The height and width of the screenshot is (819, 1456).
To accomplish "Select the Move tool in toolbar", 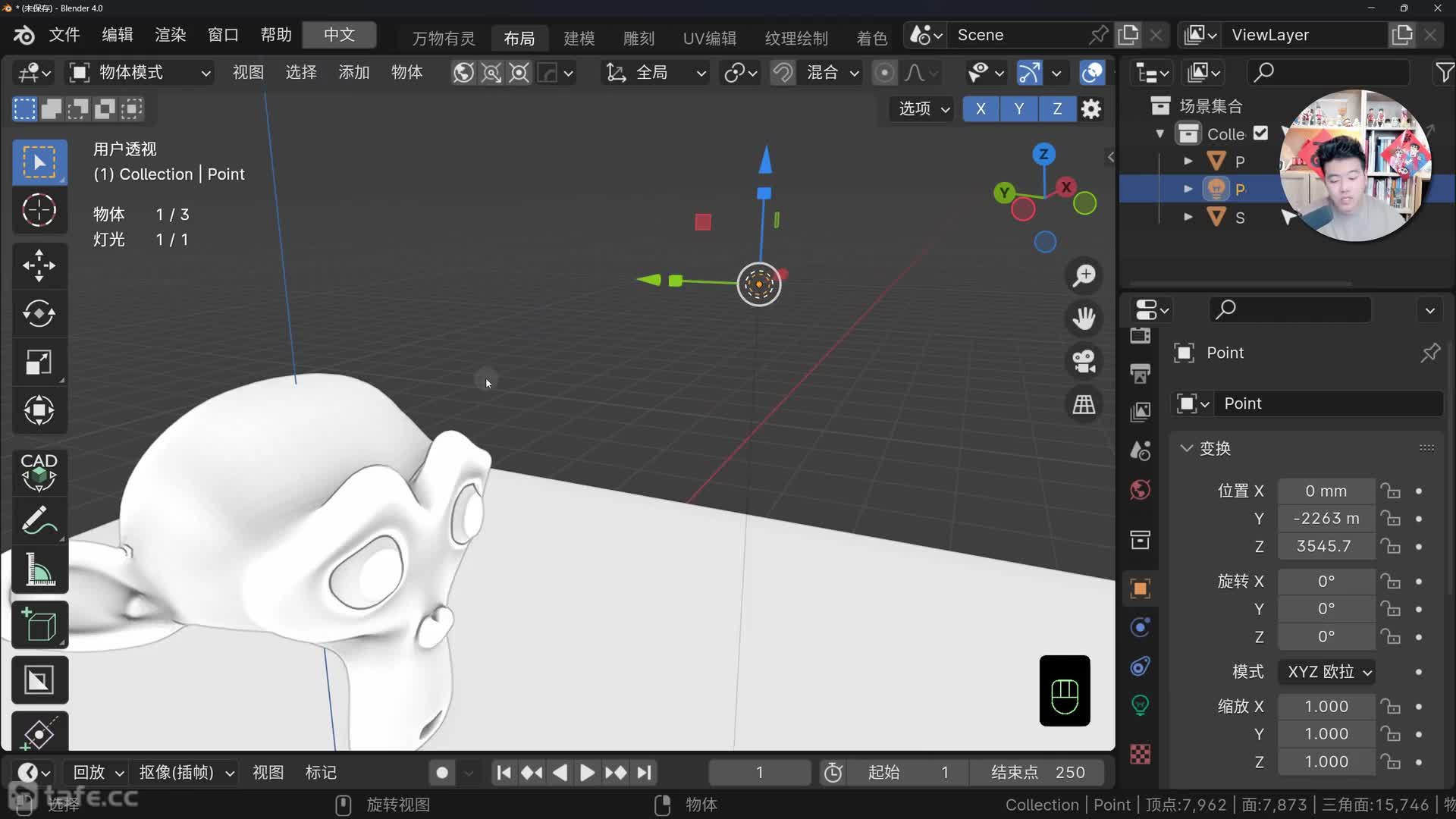I will click(39, 265).
